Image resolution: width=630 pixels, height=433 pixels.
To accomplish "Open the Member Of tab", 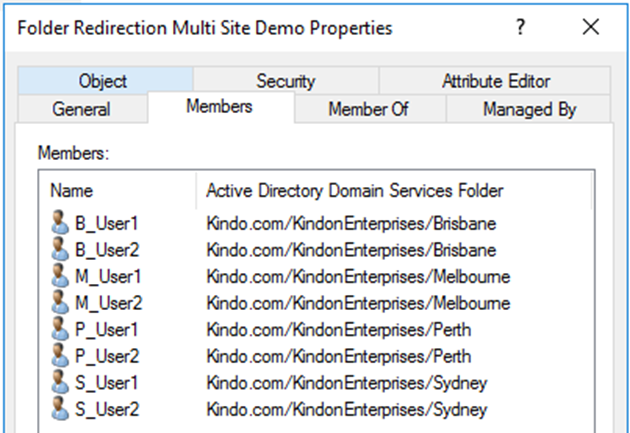I will coord(368,109).
